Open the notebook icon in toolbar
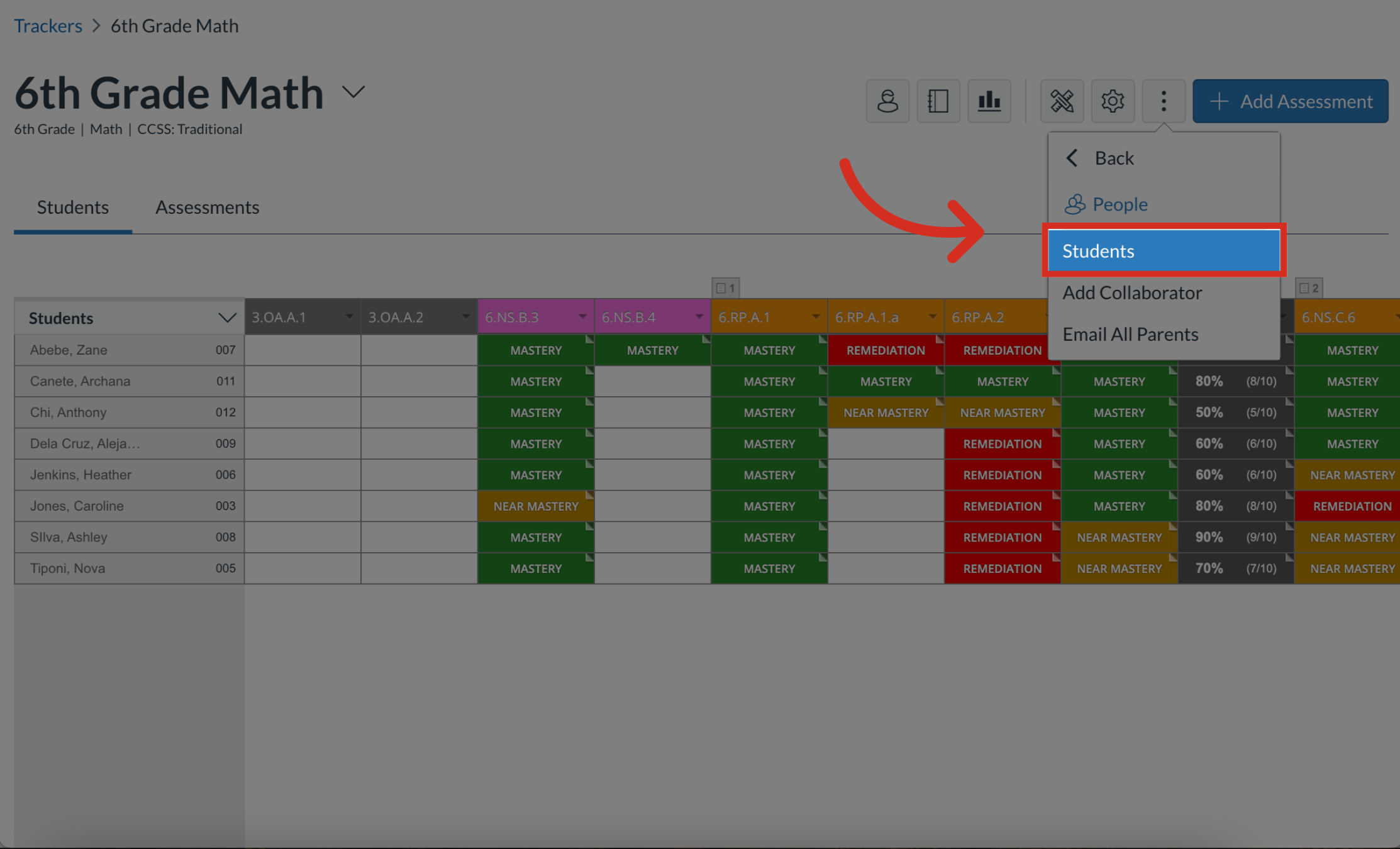 coord(938,101)
